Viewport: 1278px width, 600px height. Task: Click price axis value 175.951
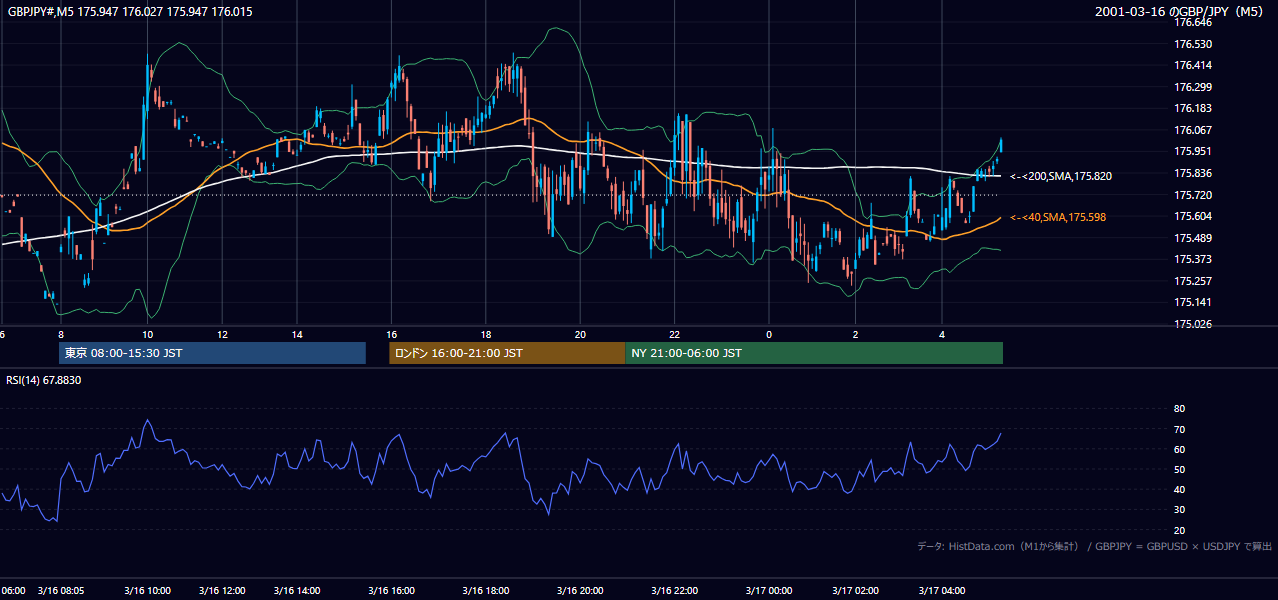point(1193,151)
